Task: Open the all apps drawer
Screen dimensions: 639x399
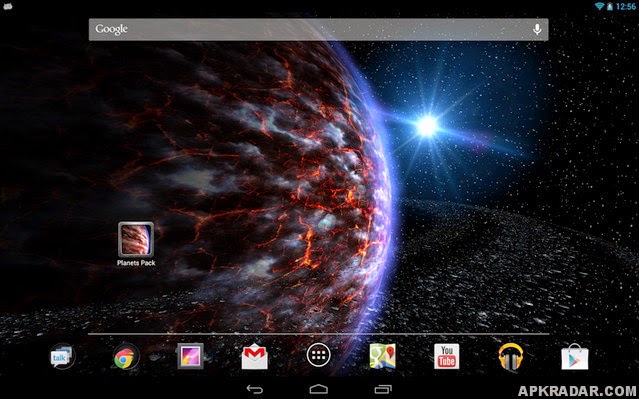Action: click(x=318, y=355)
